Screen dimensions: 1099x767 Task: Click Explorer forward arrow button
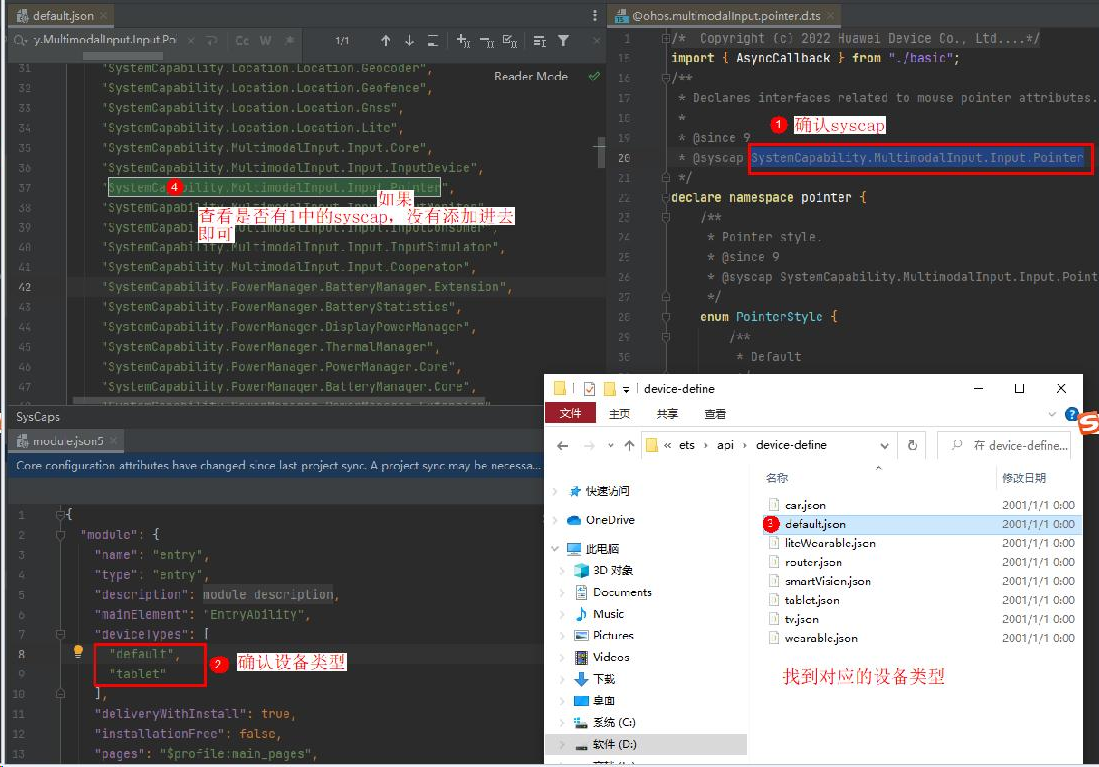tap(589, 445)
